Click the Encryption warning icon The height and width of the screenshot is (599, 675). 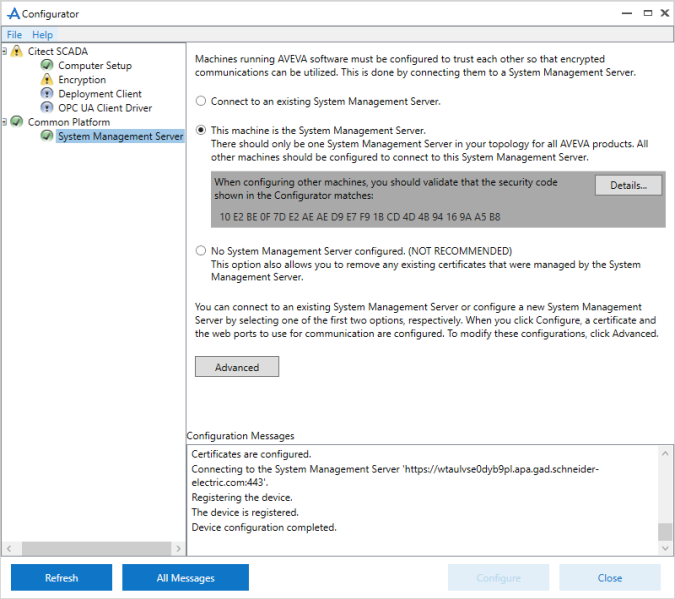[47, 80]
